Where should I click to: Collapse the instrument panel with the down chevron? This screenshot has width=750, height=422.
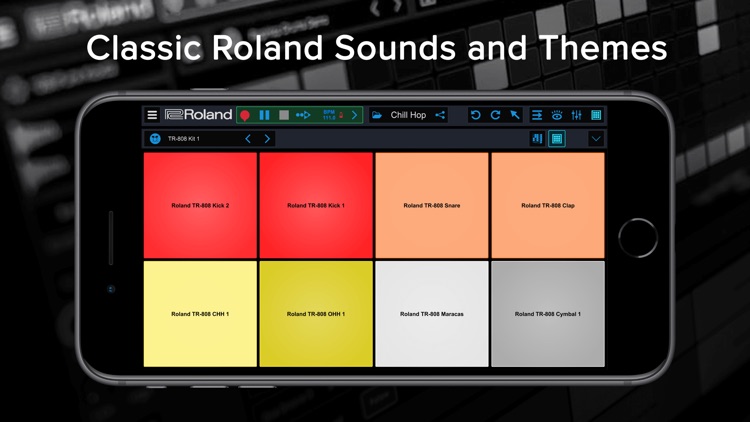coord(596,139)
